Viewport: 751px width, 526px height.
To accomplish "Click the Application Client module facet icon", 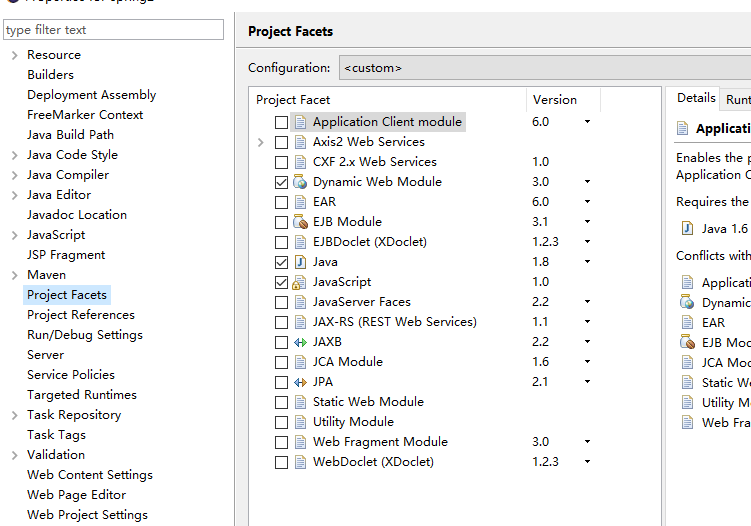I will (300, 122).
